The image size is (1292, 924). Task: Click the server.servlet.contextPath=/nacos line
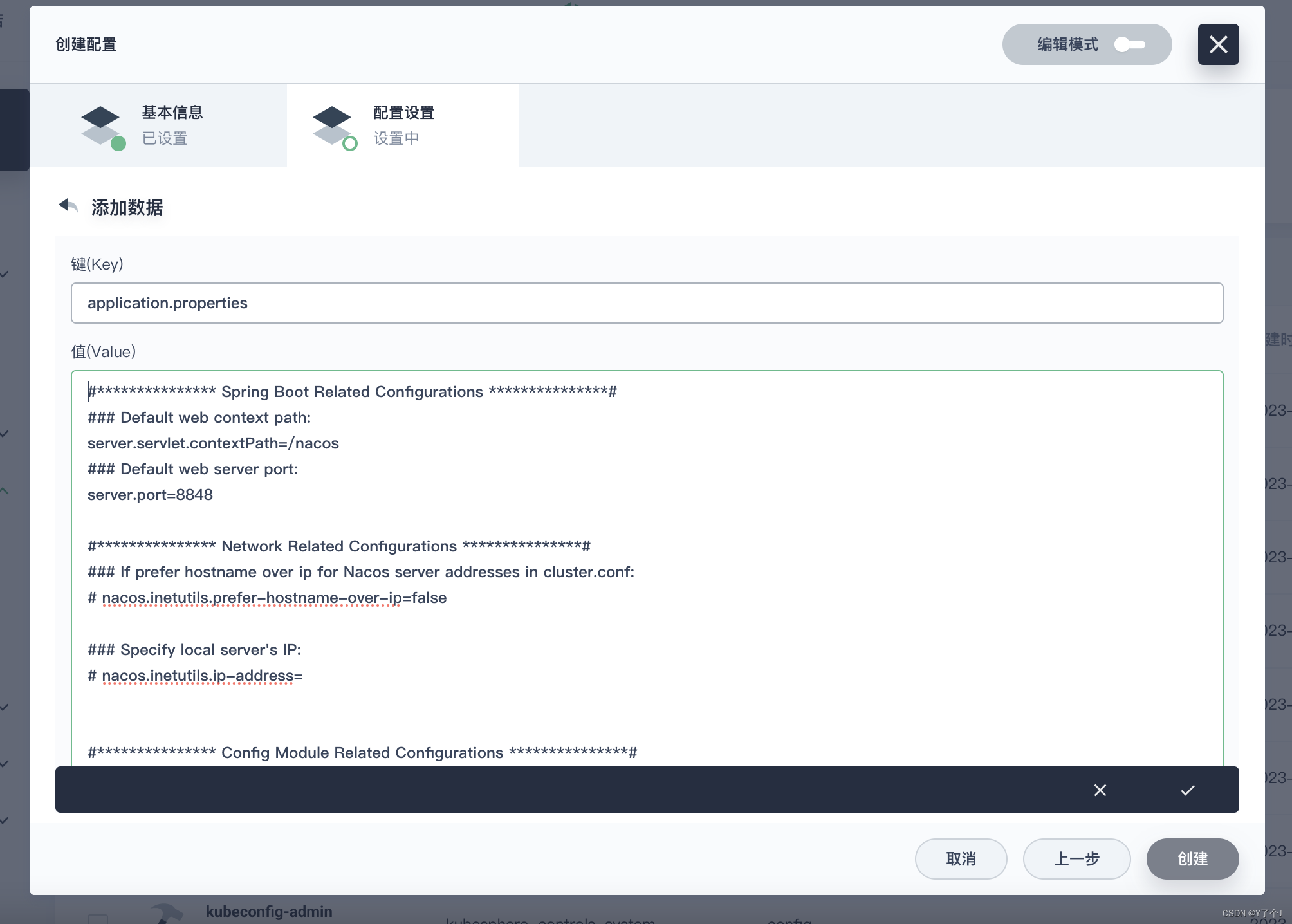click(213, 443)
